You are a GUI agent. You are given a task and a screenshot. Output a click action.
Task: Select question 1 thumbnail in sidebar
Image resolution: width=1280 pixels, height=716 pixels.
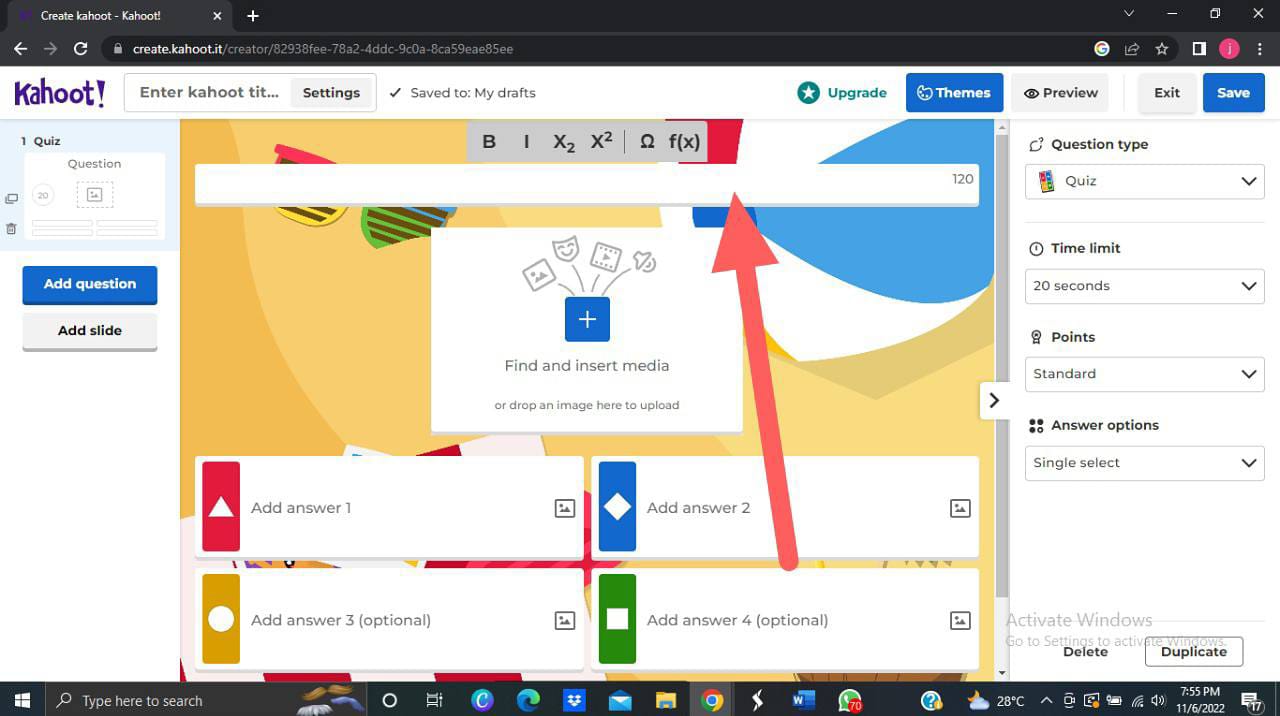[x=94, y=196]
